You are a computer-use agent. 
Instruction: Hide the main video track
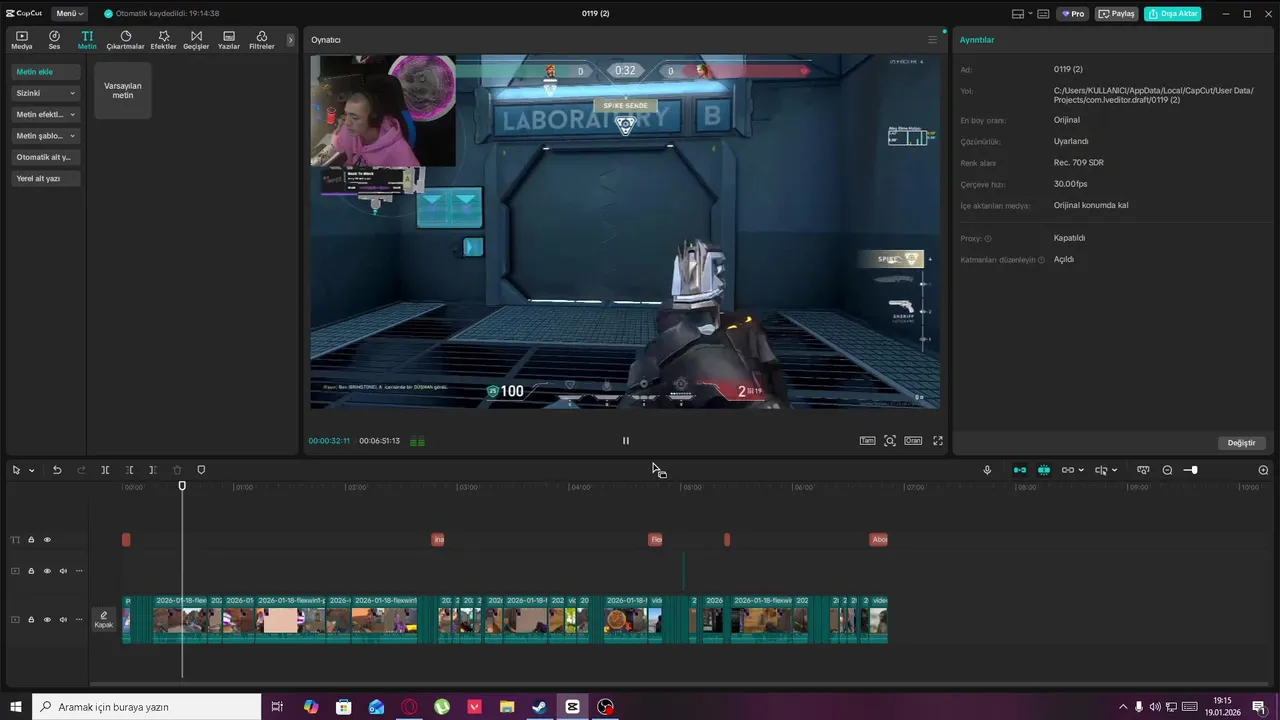point(46,620)
